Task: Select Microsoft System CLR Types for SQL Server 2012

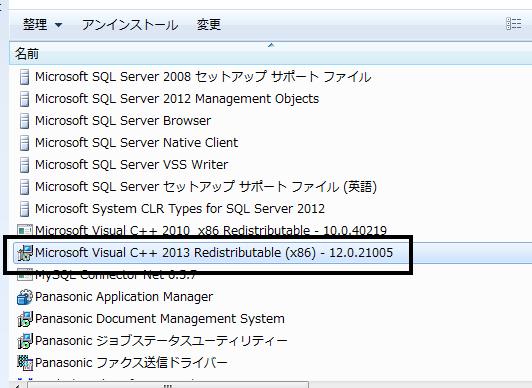Action: (180, 209)
